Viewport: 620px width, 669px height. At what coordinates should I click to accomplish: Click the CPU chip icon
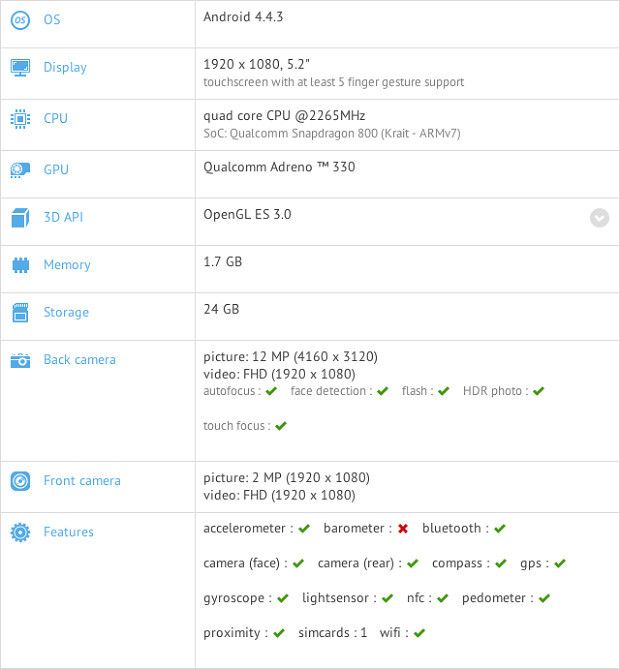click(20, 119)
